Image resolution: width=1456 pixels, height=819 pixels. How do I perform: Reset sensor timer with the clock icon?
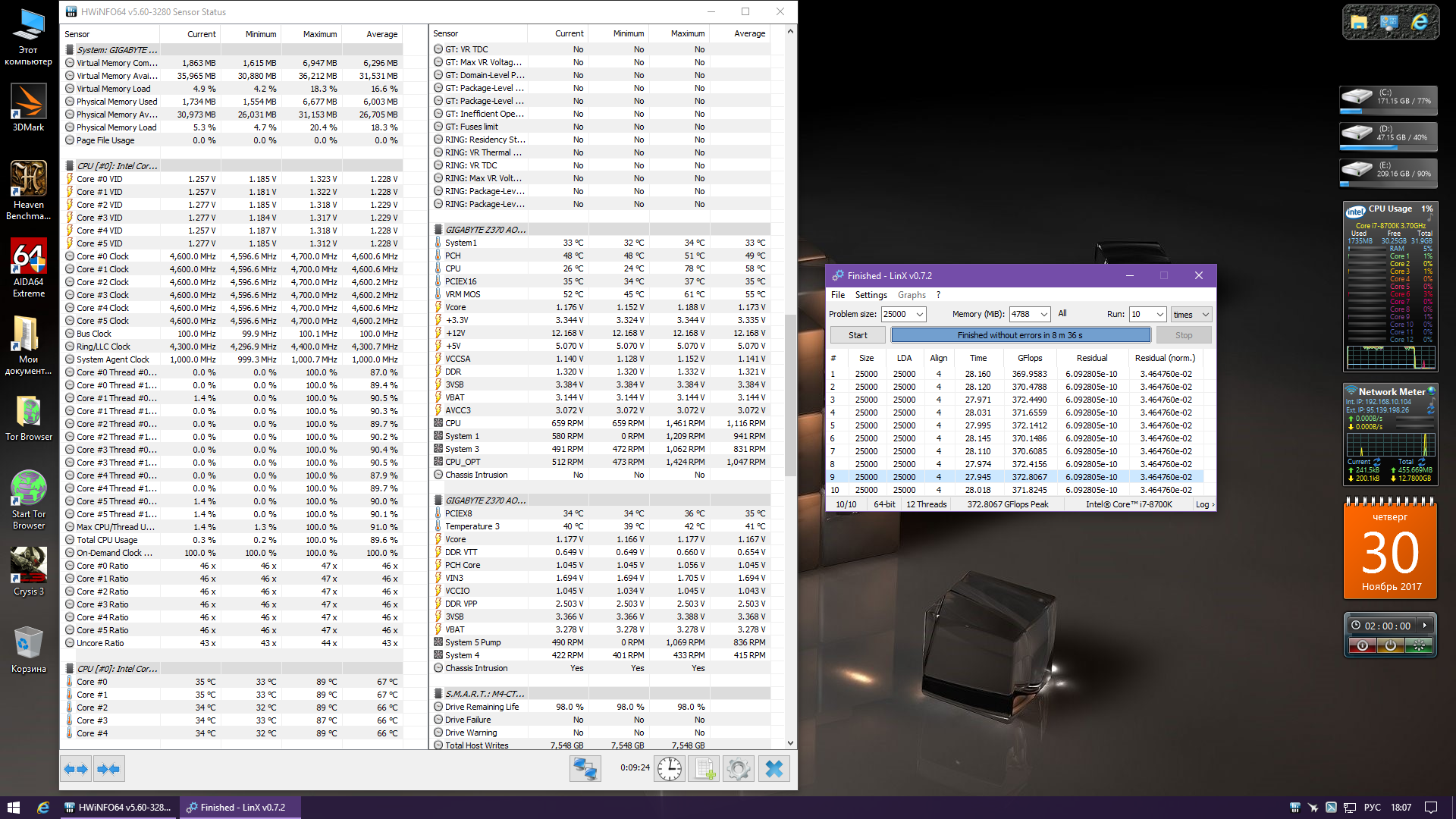pyautogui.click(x=669, y=769)
